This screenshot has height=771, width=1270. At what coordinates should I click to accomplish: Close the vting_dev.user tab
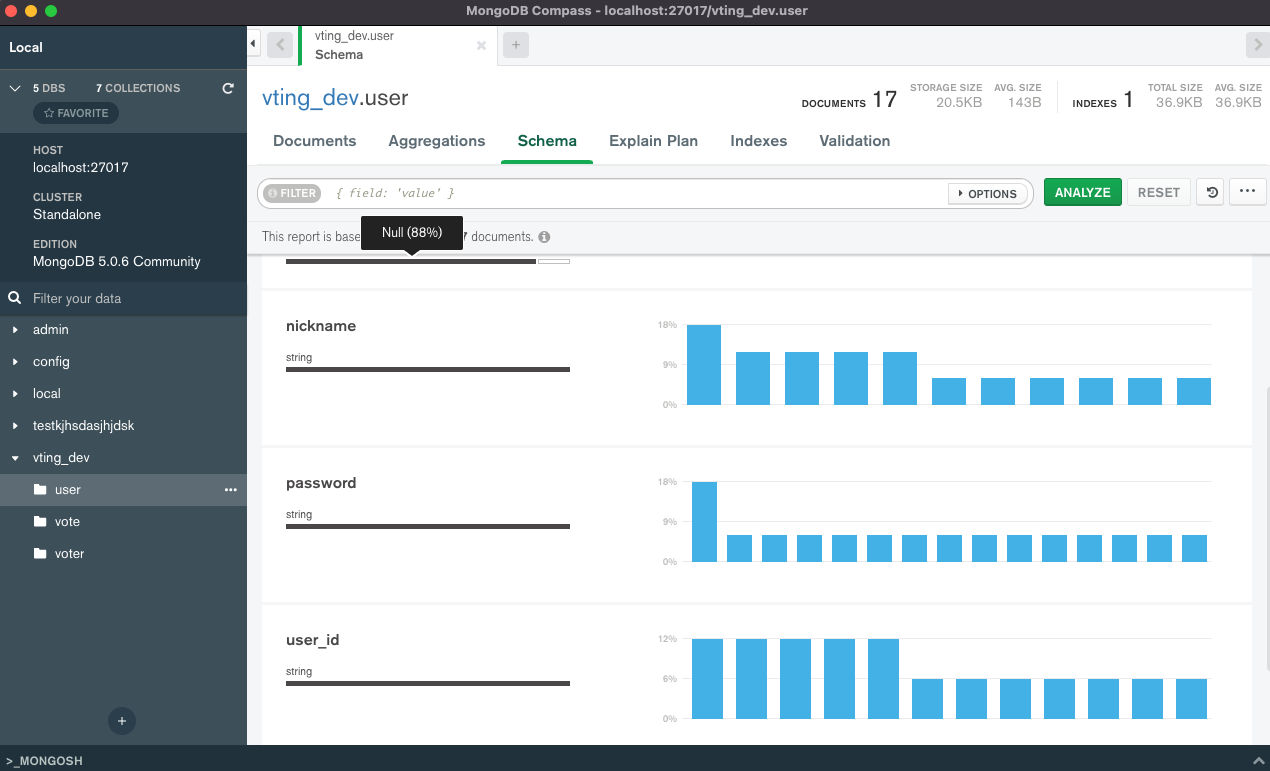click(481, 45)
